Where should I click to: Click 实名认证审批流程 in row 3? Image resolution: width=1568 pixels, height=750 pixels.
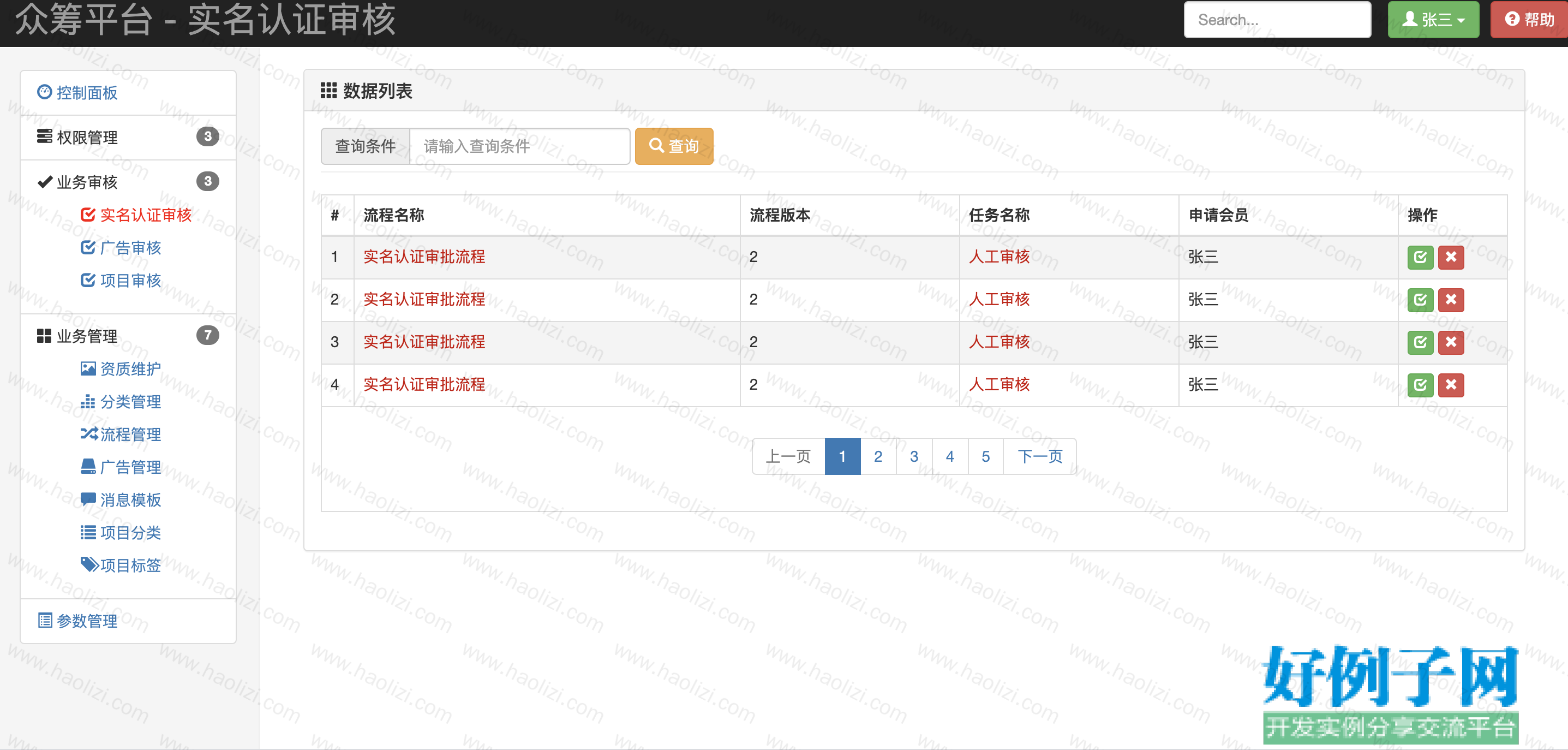tap(424, 342)
